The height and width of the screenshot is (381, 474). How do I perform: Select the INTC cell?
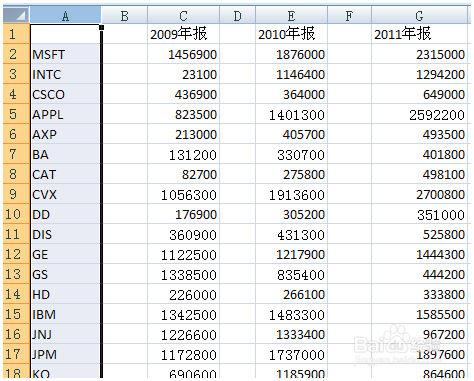tap(65, 74)
